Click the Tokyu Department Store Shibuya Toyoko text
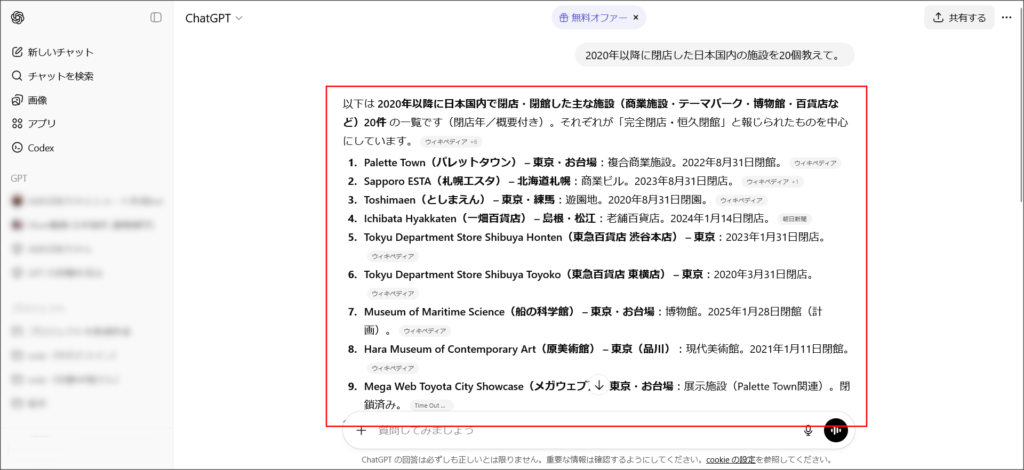Image resolution: width=1024 pixels, height=470 pixels. point(462,275)
